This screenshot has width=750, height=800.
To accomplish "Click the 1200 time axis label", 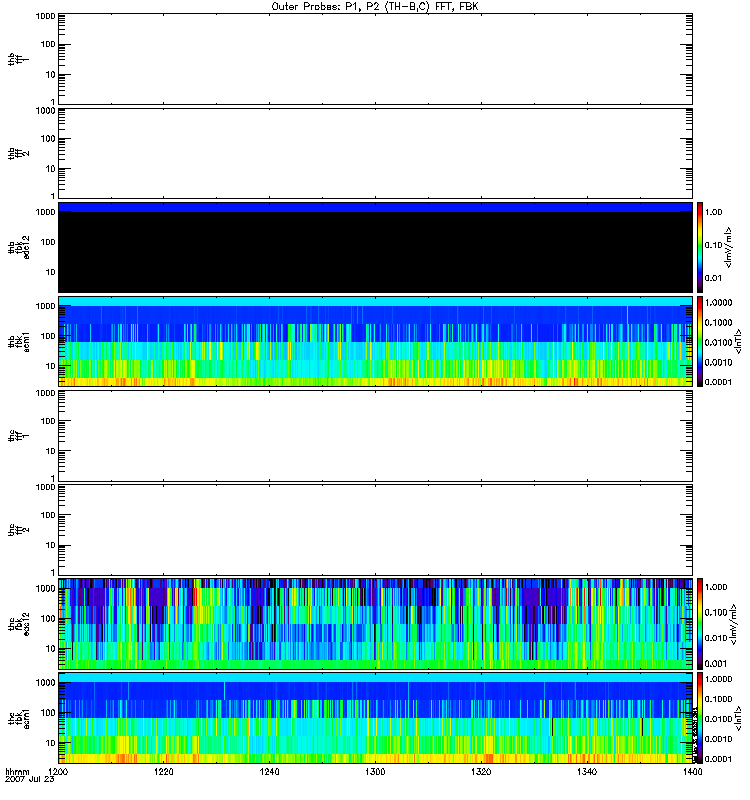I will click(59, 773).
